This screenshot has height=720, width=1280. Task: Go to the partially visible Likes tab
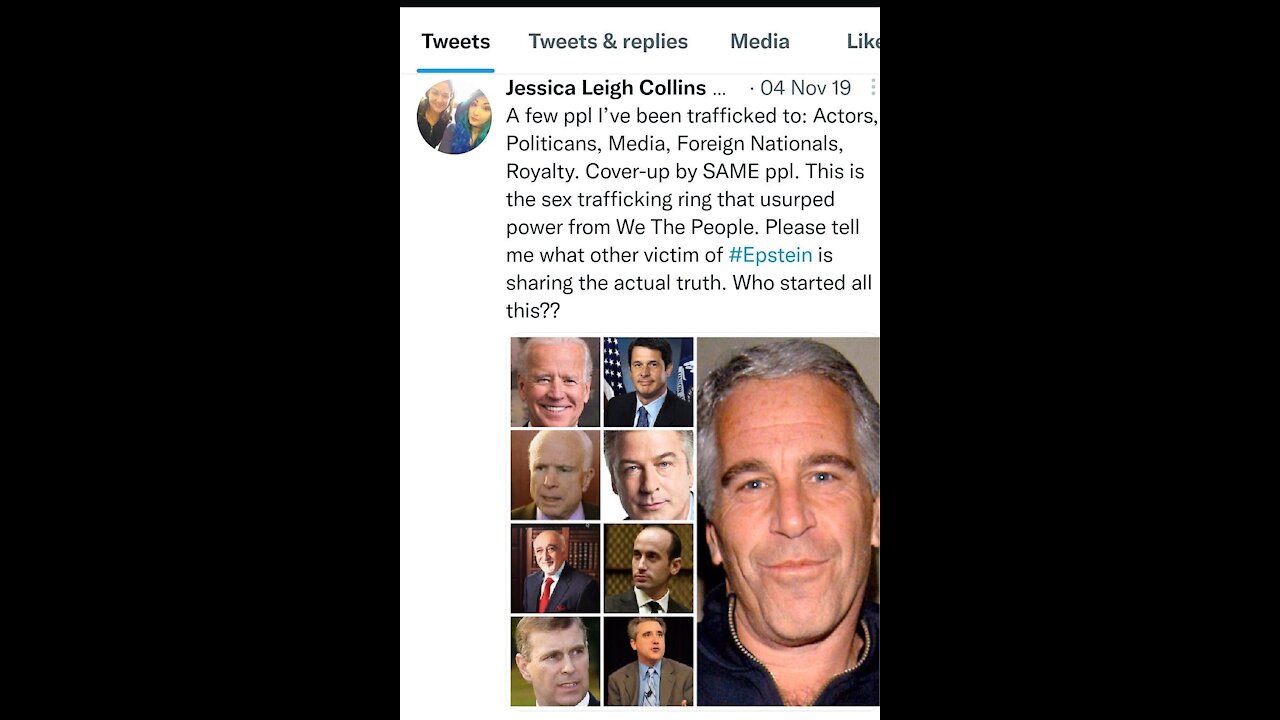tap(862, 42)
